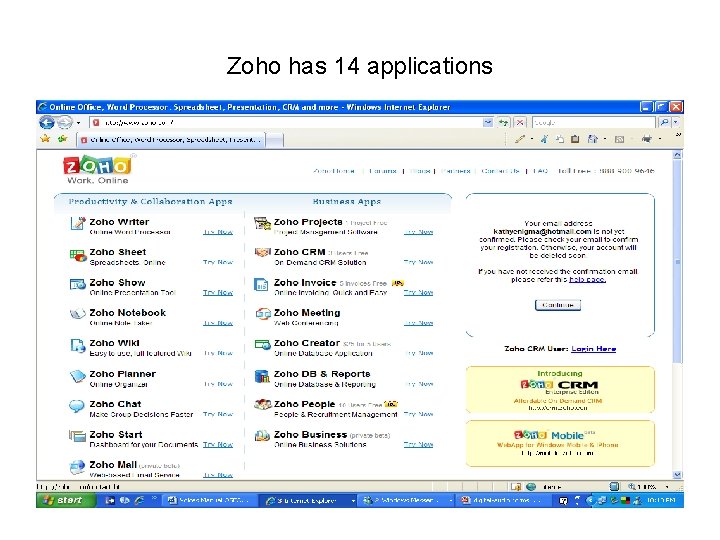Open the Zoho CRM Enterprise Edition banner

click(x=560, y=390)
